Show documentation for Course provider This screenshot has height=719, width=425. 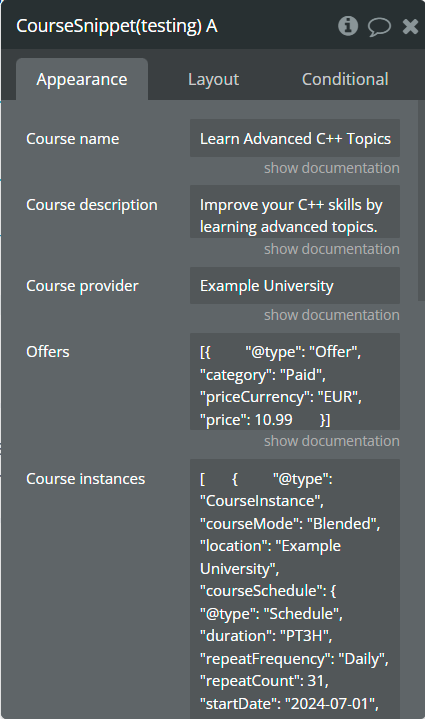point(331,315)
